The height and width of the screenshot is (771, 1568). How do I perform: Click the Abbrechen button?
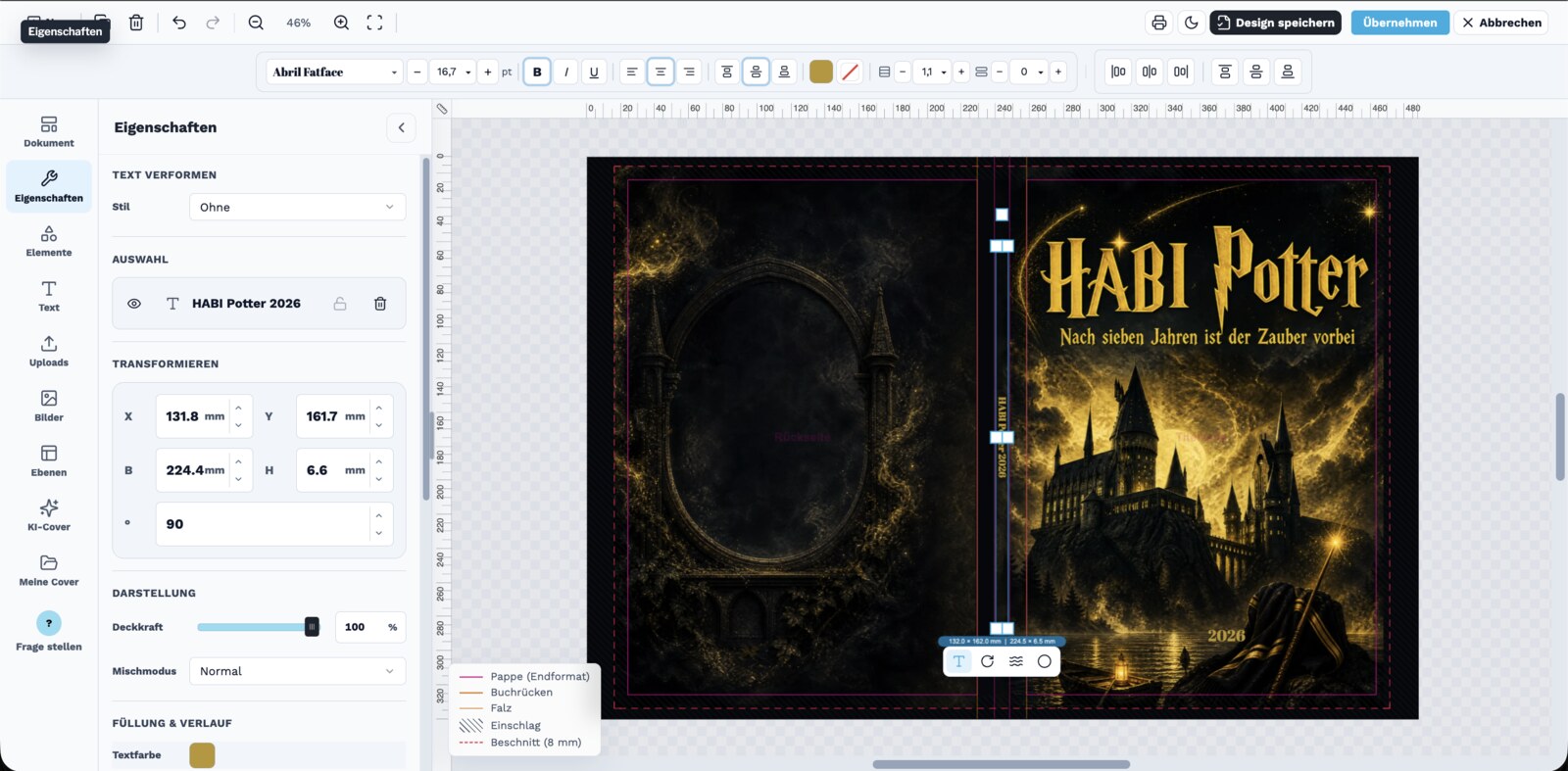click(1501, 23)
